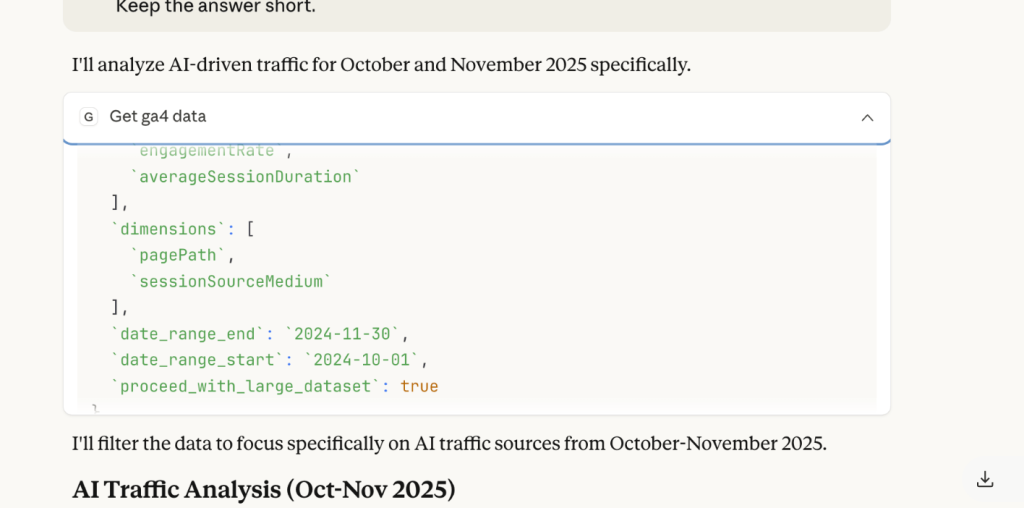Click the sessionSourceMedium dimension value
This screenshot has width=1024, height=508.
229,281
